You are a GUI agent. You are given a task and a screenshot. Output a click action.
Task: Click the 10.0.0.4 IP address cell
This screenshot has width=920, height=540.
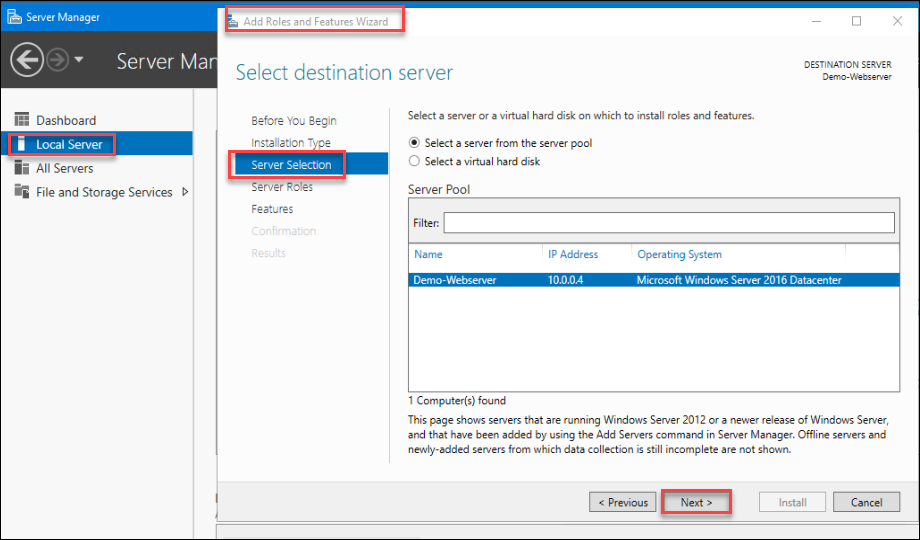[x=565, y=280]
